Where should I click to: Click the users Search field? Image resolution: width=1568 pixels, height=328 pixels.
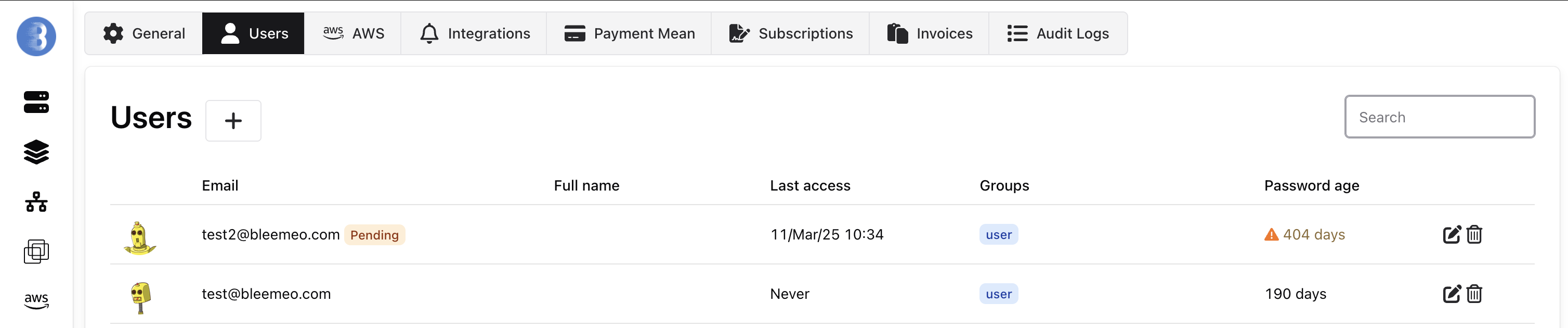[x=1439, y=117]
